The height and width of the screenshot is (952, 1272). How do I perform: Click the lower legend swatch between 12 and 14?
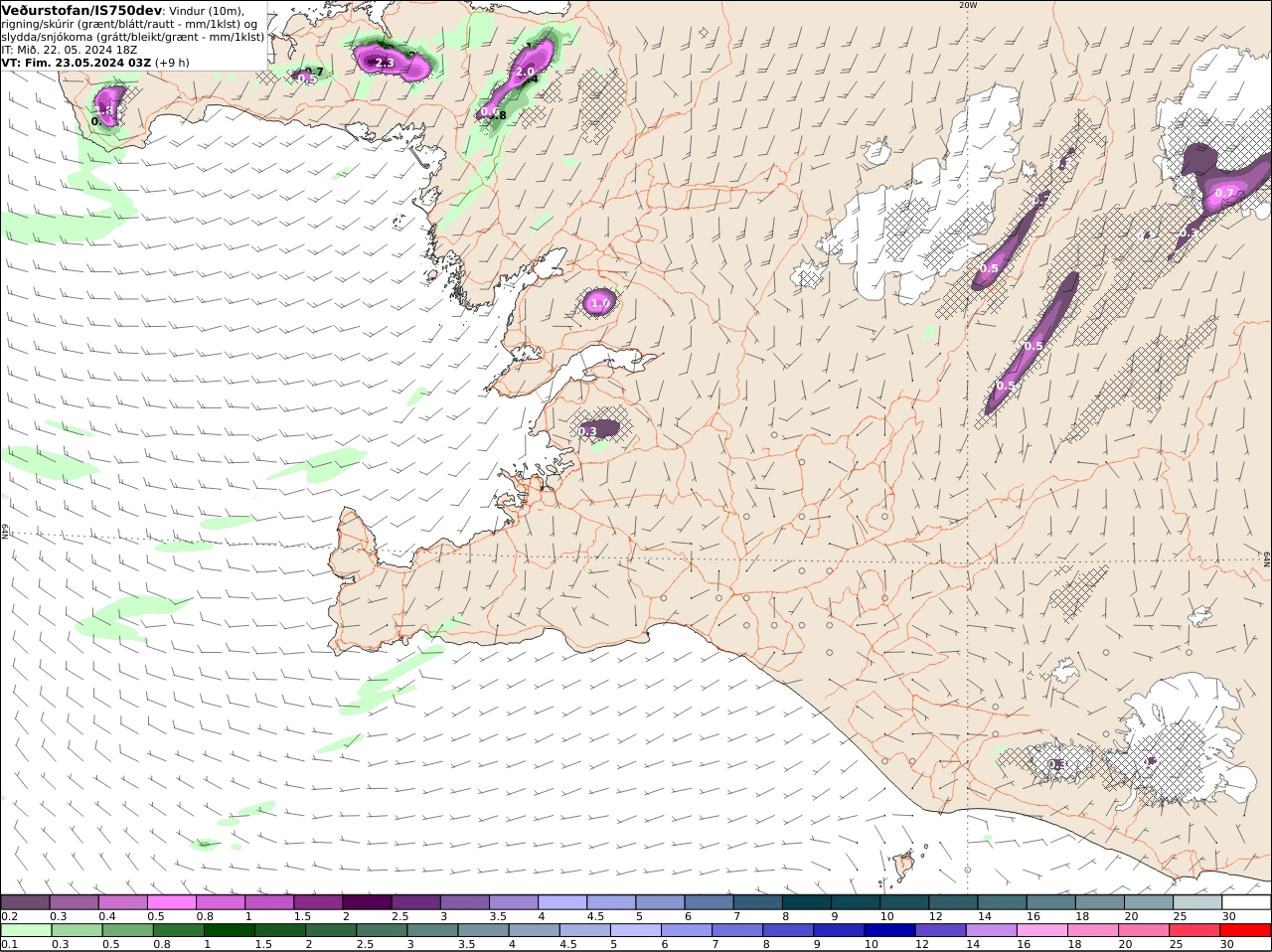pyautogui.click(x=940, y=931)
